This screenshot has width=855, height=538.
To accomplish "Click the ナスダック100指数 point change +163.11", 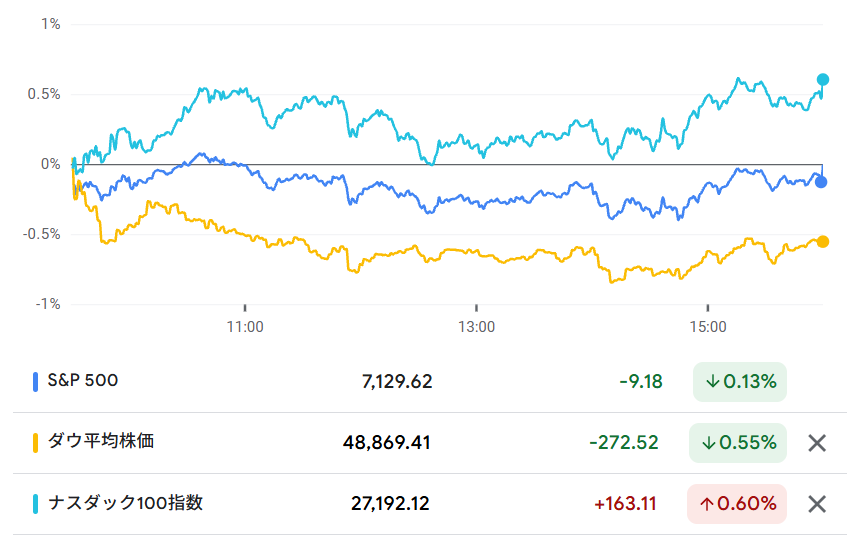I will [x=625, y=504].
